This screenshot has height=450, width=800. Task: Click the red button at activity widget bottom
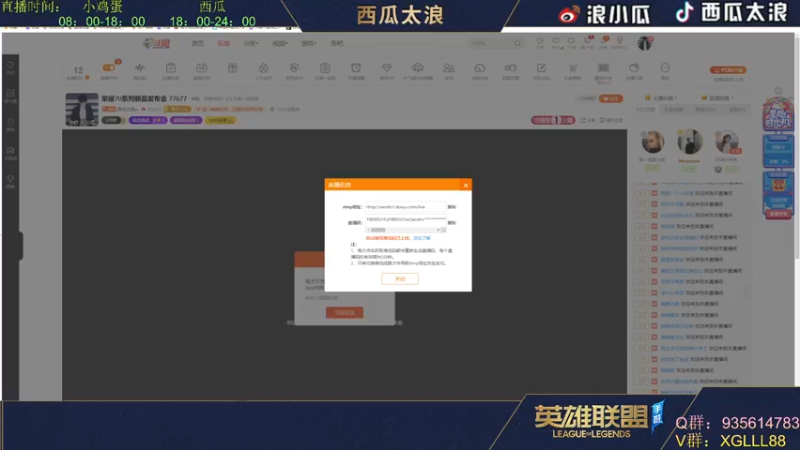[778, 214]
